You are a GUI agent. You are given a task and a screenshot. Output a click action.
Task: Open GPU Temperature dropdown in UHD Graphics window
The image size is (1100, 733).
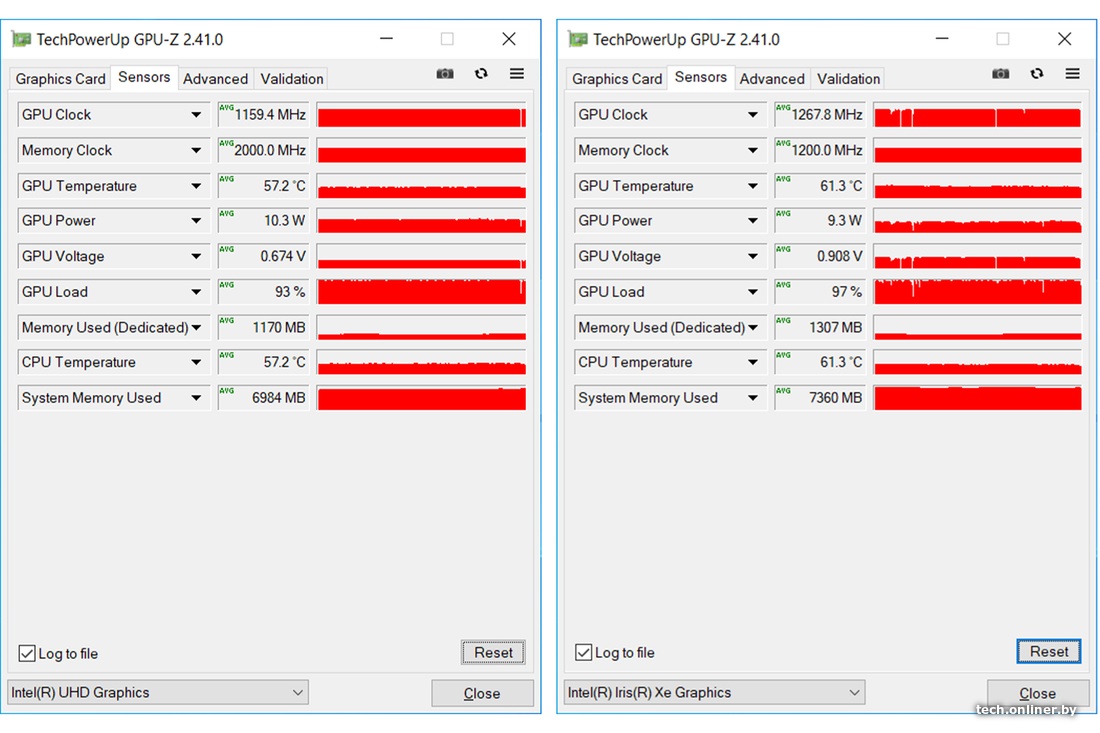(x=114, y=186)
